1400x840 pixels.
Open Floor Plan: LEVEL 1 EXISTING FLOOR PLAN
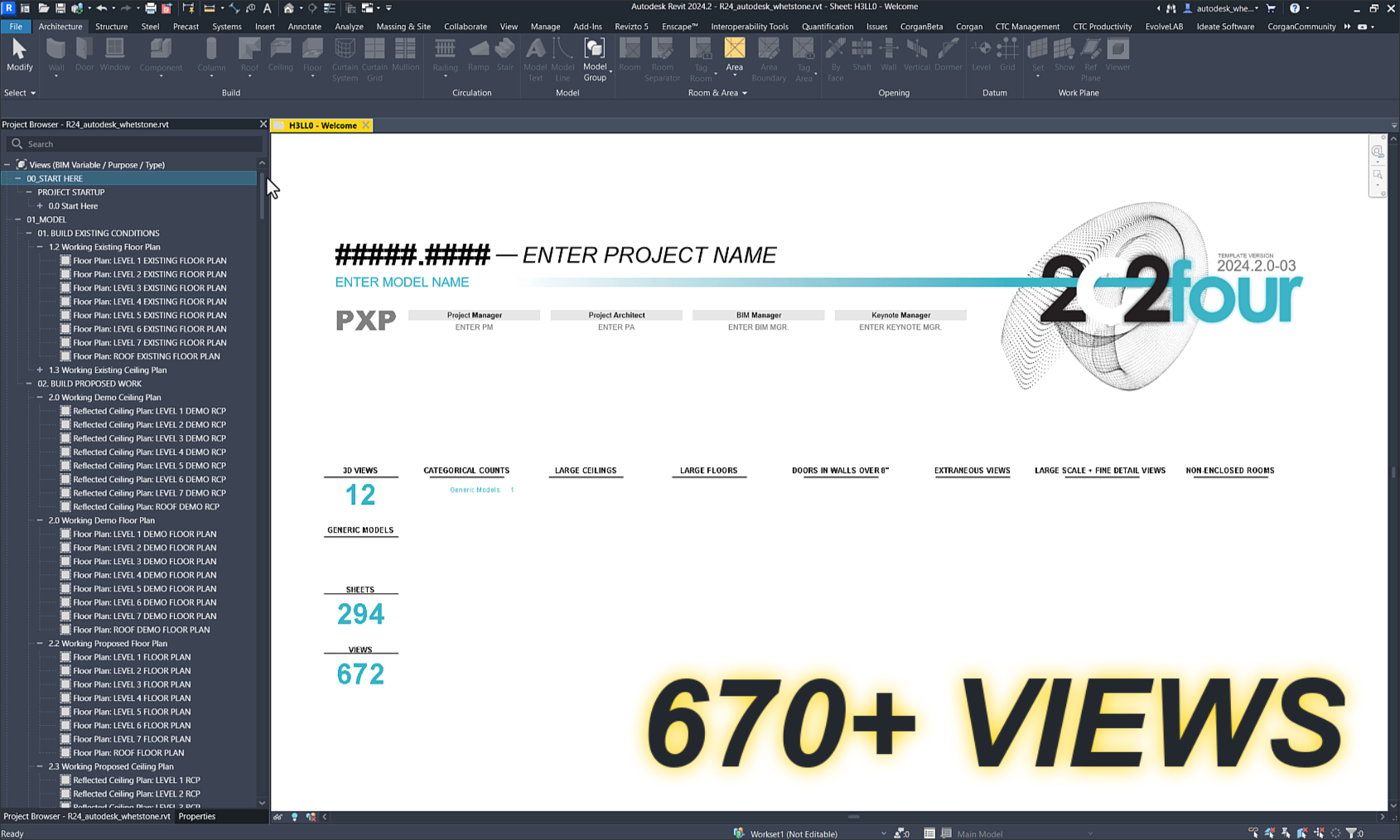pos(149,260)
